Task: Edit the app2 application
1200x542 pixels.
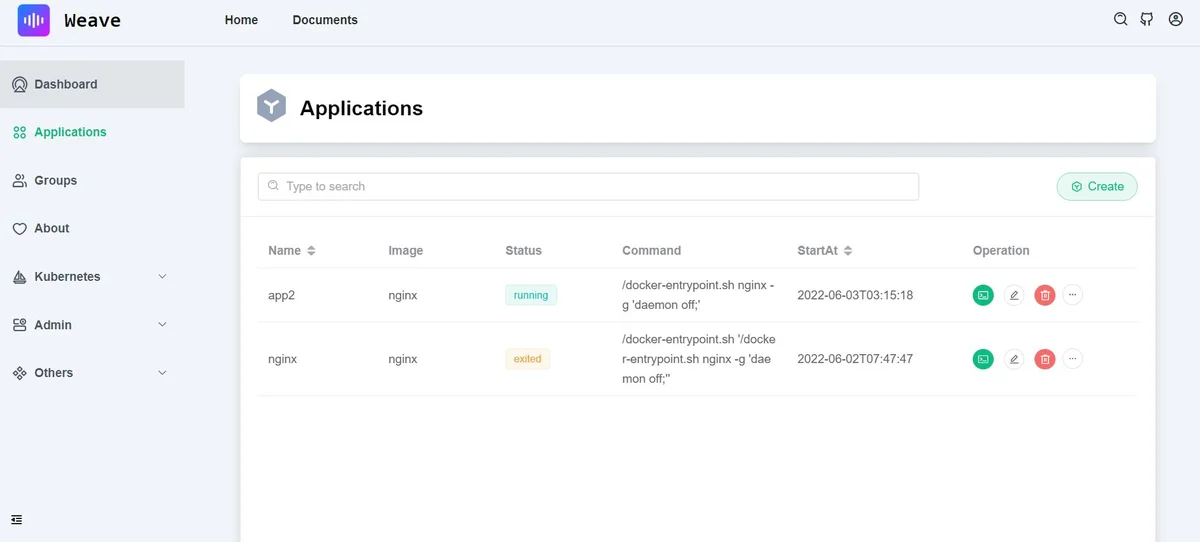Action: 1014,295
